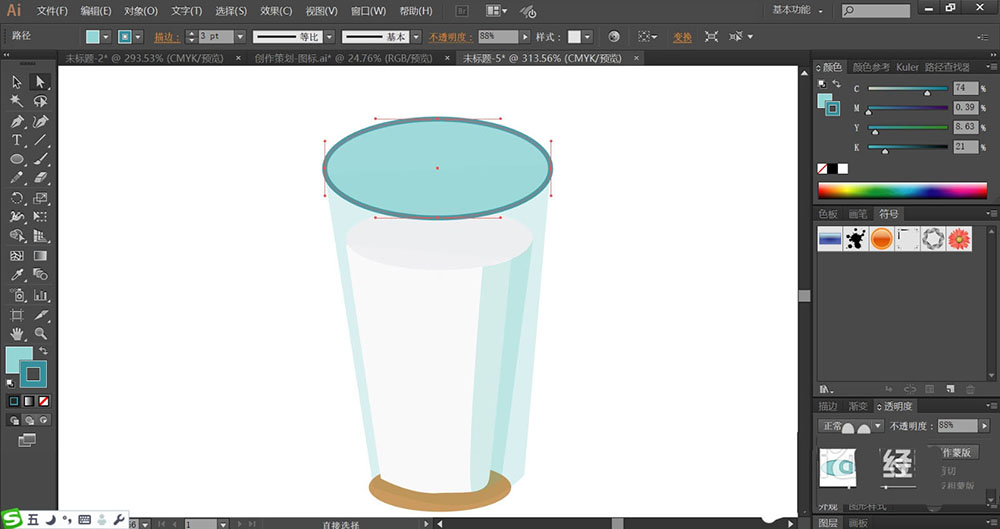Image resolution: width=1000 pixels, height=529 pixels.
Task: Pick the Pen tool
Action: pyautogui.click(x=17, y=121)
